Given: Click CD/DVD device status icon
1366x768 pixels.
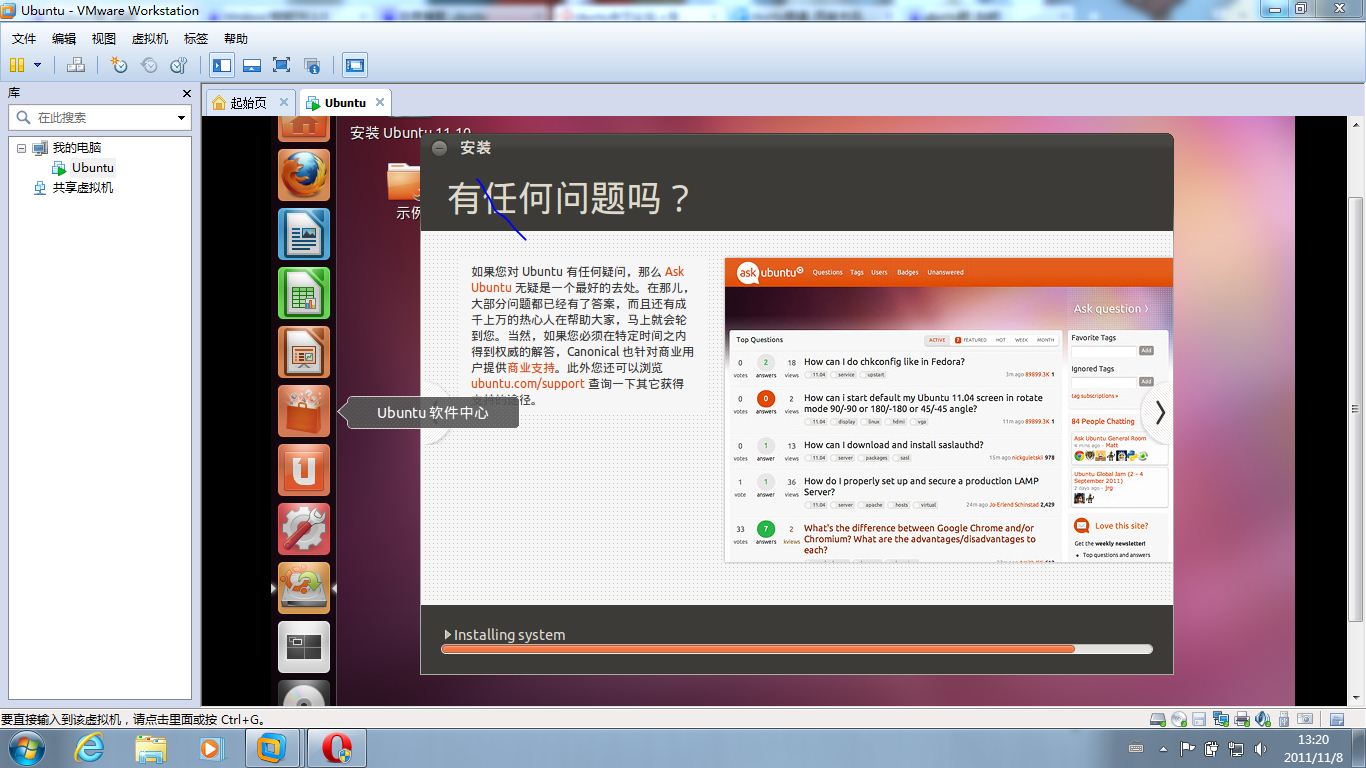Looking at the screenshot, I should coord(1178,719).
